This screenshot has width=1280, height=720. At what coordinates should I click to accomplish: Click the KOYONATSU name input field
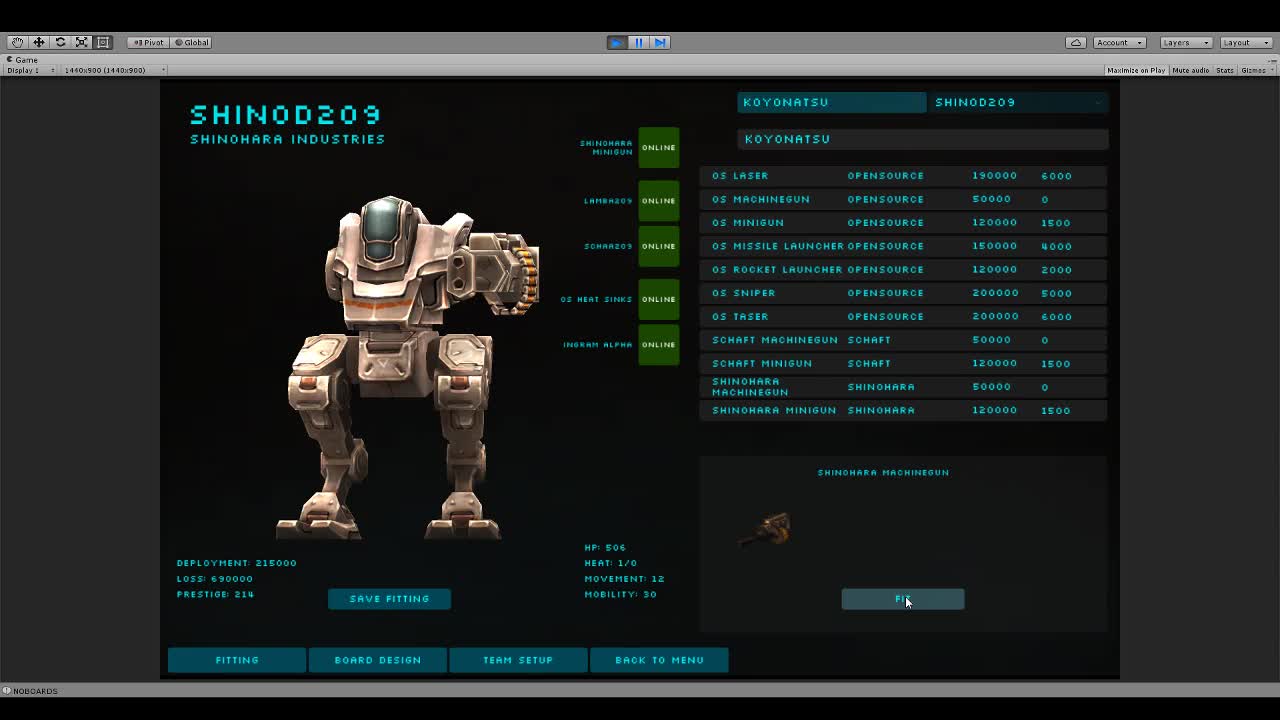(x=922, y=139)
